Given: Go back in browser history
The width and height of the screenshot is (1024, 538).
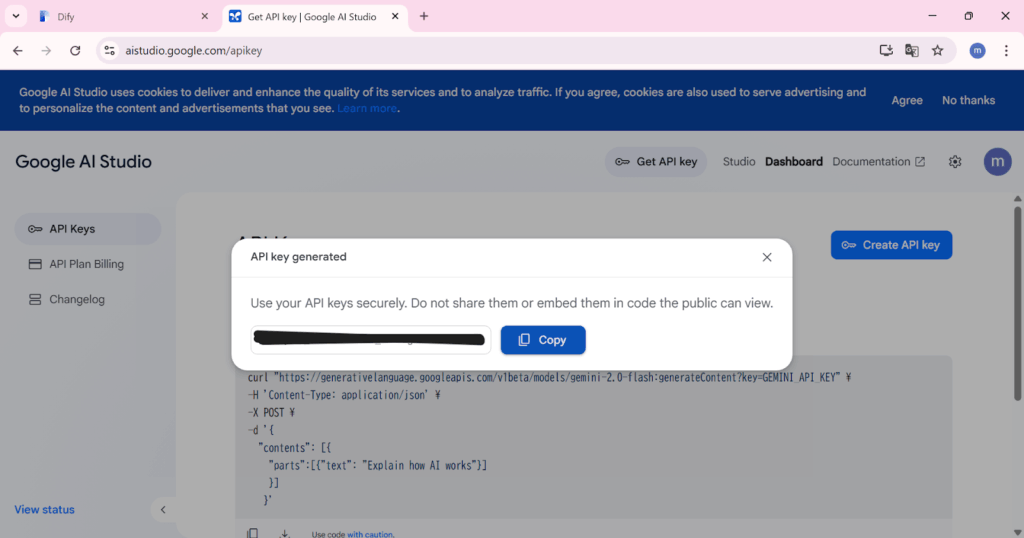Looking at the screenshot, I should point(18,50).
